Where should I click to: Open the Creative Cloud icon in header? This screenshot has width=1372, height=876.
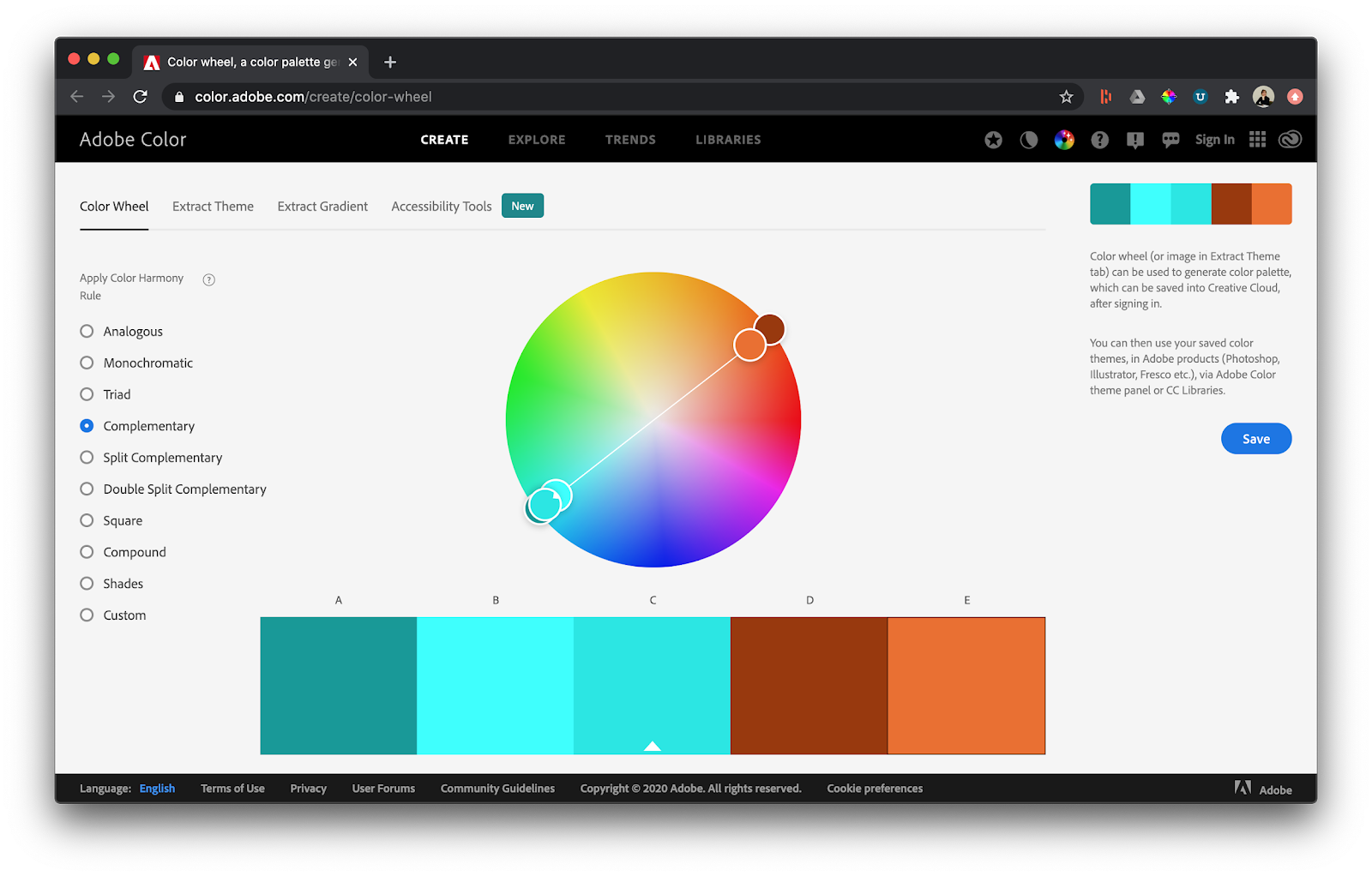click(x=1291, y=140)
